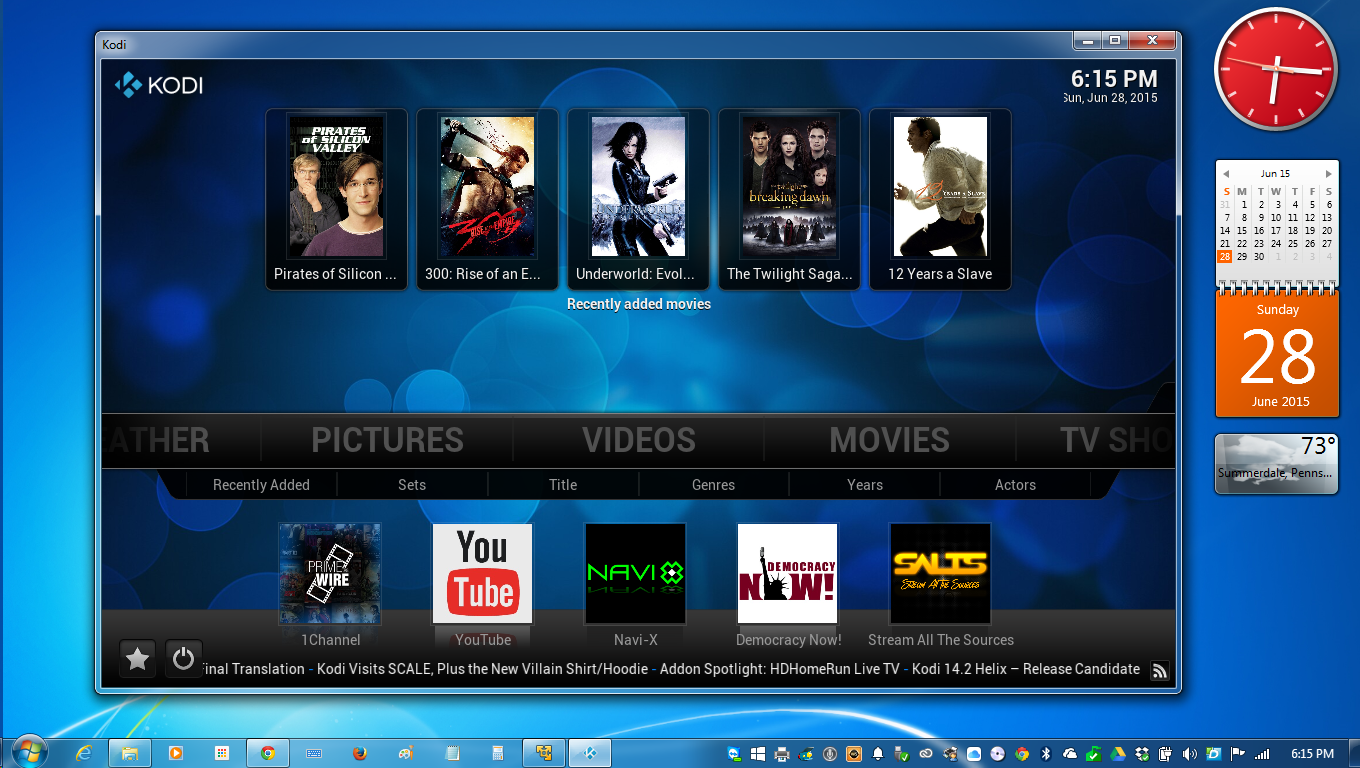Open the VIDEOS section
Image resolution: width=1360 pixels, height=768 pixels.
pos(638,440)
